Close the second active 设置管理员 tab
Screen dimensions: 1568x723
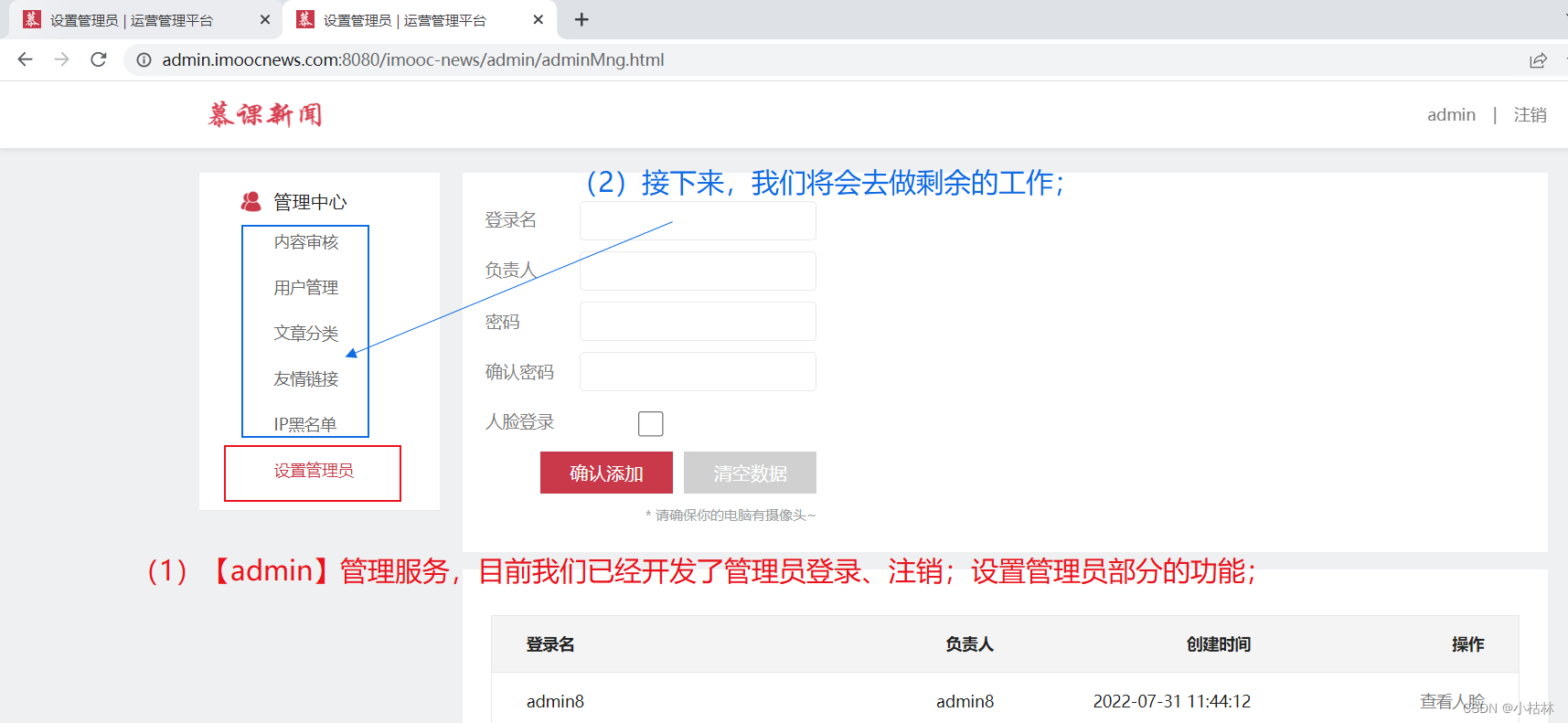539,19
